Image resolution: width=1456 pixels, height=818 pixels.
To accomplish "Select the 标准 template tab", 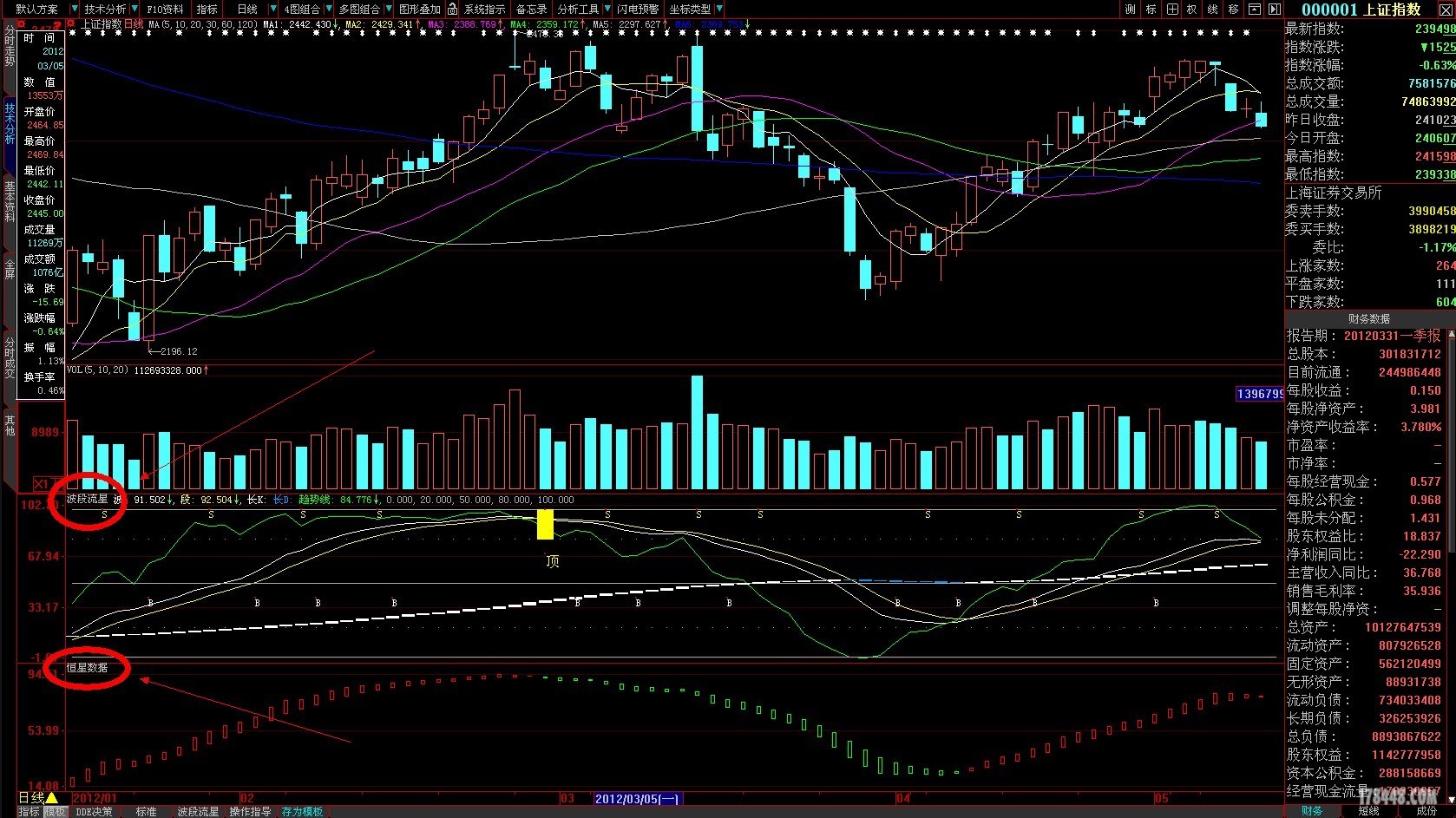I will [146, 812].
